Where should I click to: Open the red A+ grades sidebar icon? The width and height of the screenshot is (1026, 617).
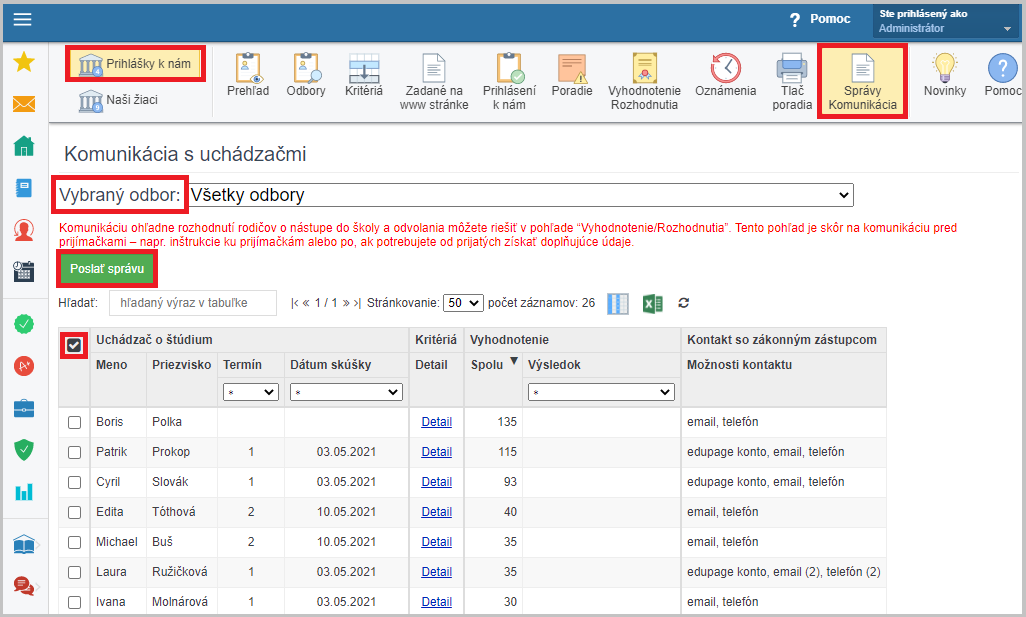click(24, 366)
